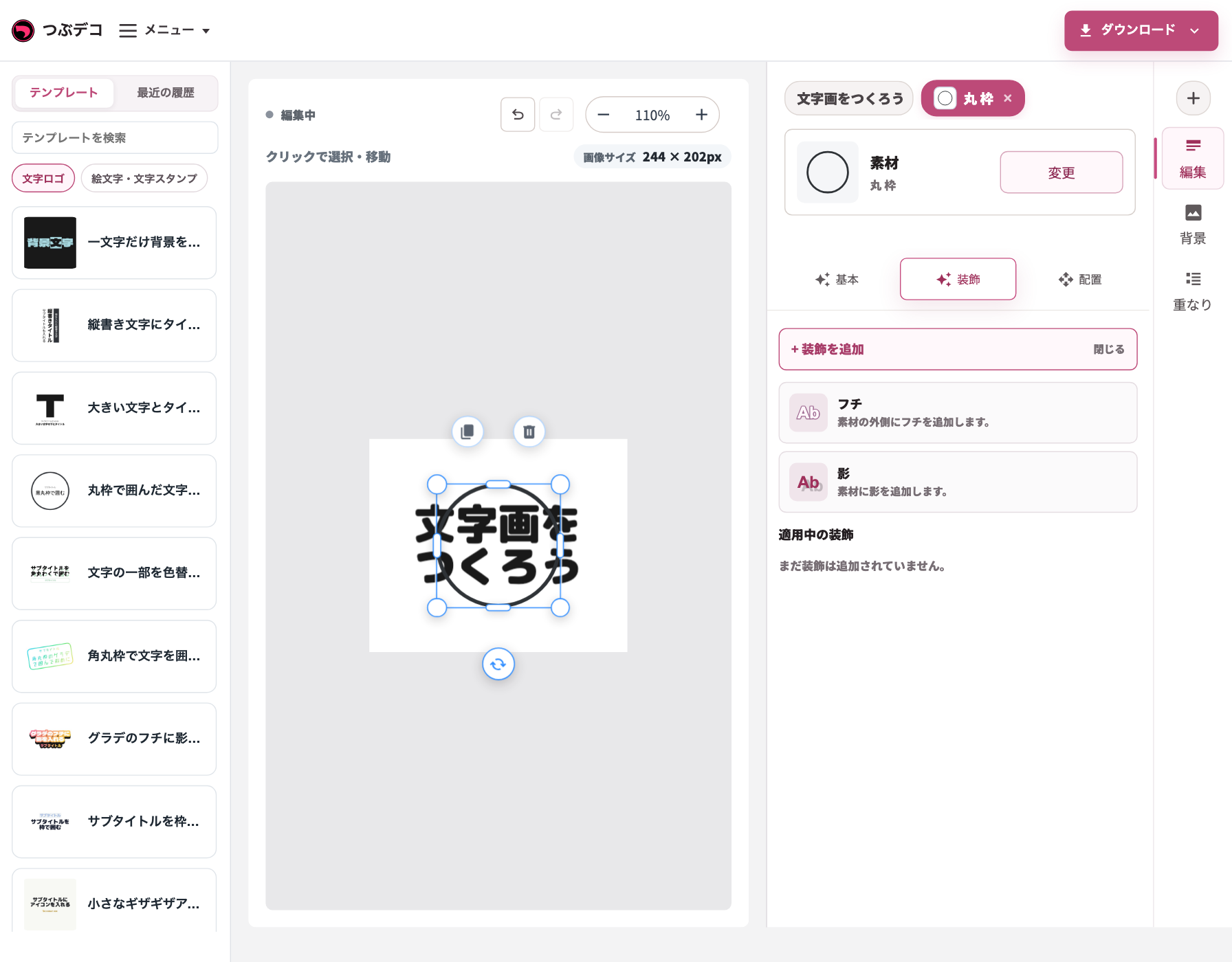Image resolution: width=1232 pixels, height=962 pixels.
Task: Focus the テンプレートを検索 search field
Action: pyautogui.click(x=115, y=137)
